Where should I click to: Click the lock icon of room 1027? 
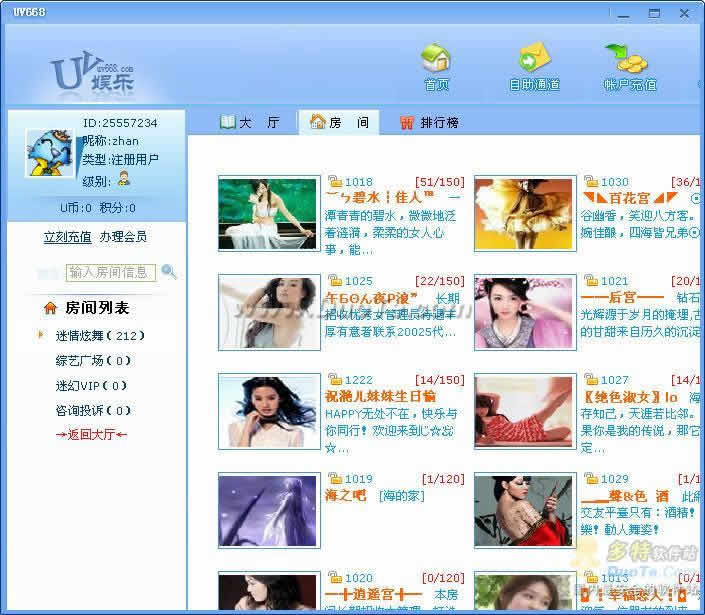pos(591,379)
